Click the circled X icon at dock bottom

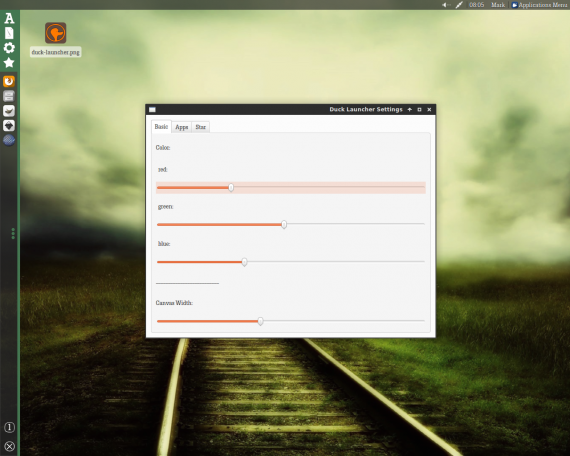coord(9,446)
